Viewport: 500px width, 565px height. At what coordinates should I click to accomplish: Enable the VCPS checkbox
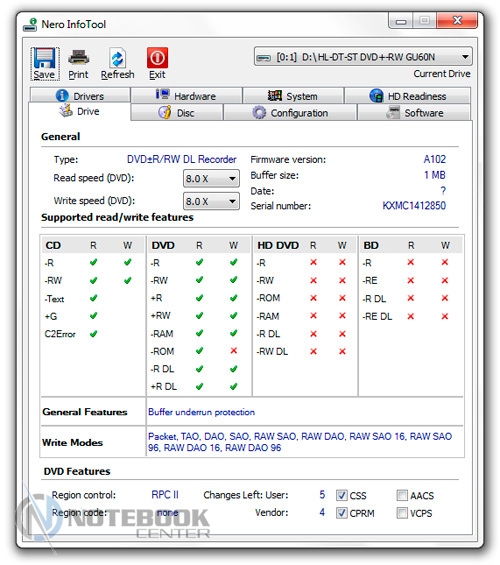402,513
